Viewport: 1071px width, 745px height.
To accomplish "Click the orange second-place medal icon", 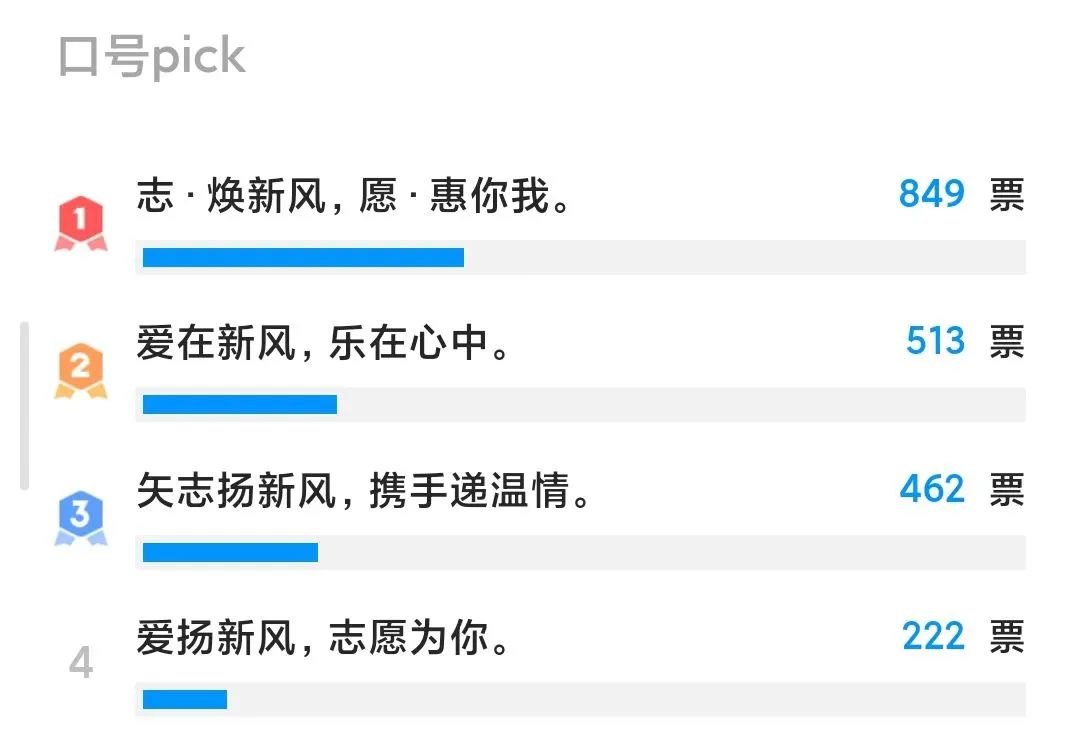I will pos(81,371).
